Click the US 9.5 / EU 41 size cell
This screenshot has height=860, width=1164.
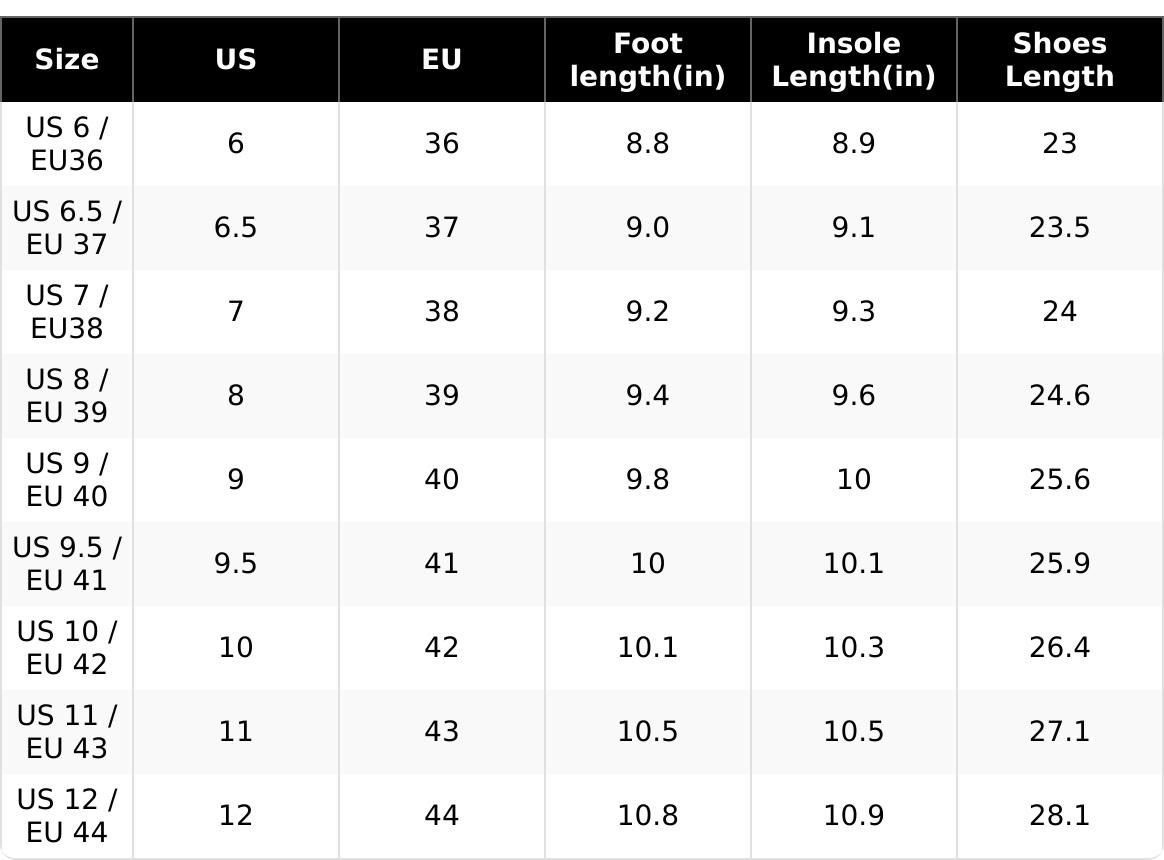pos(67,564)
